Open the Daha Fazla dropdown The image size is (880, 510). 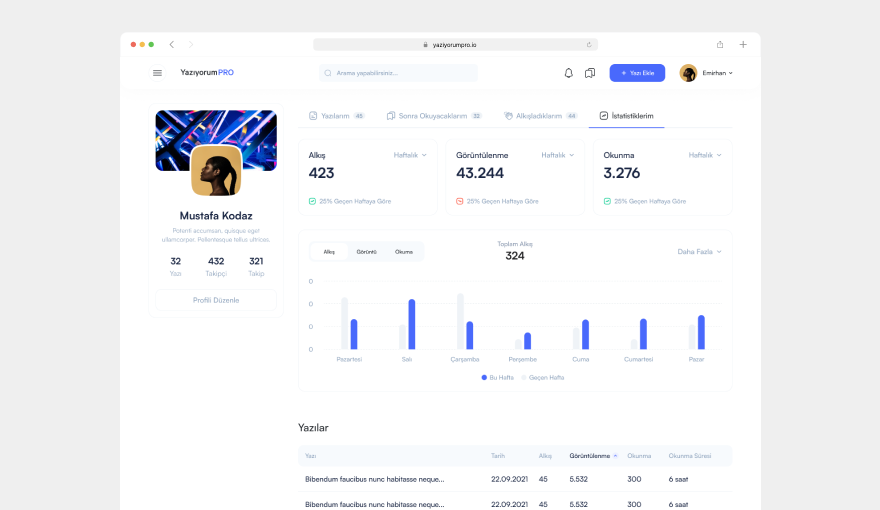[699, 252]
